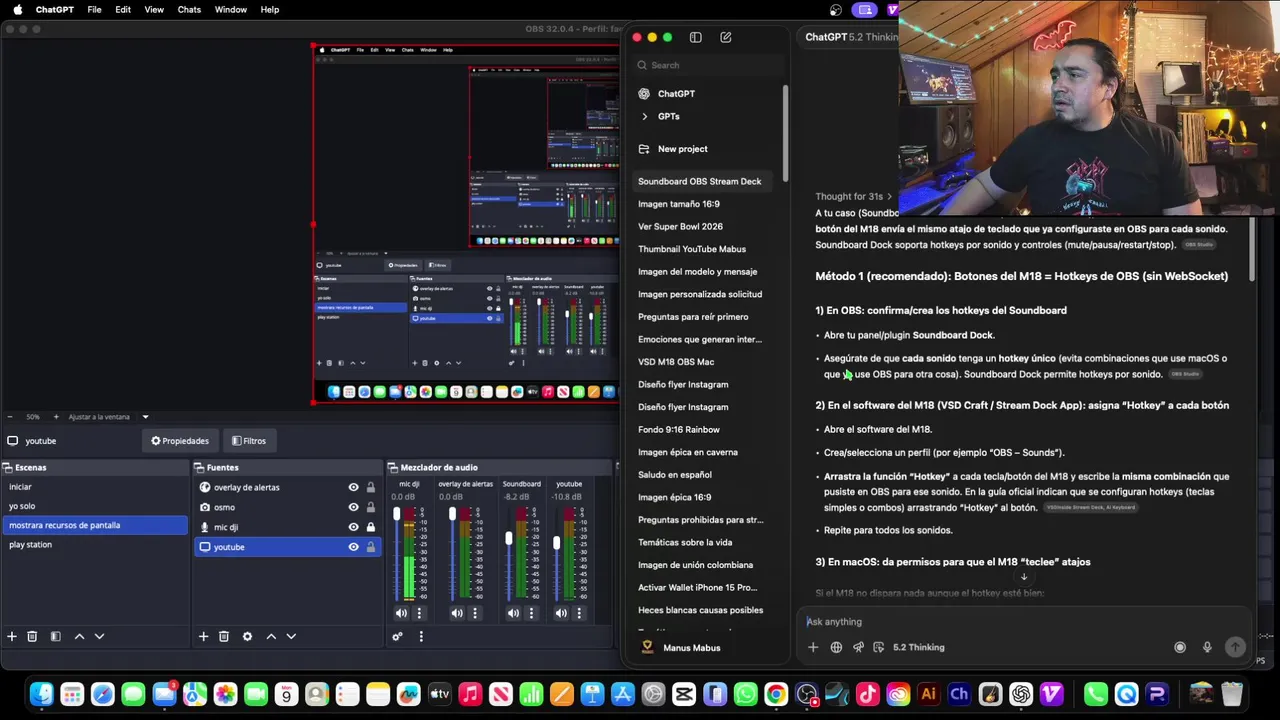Delete the selected scene with trash icon

coord(32,636)
